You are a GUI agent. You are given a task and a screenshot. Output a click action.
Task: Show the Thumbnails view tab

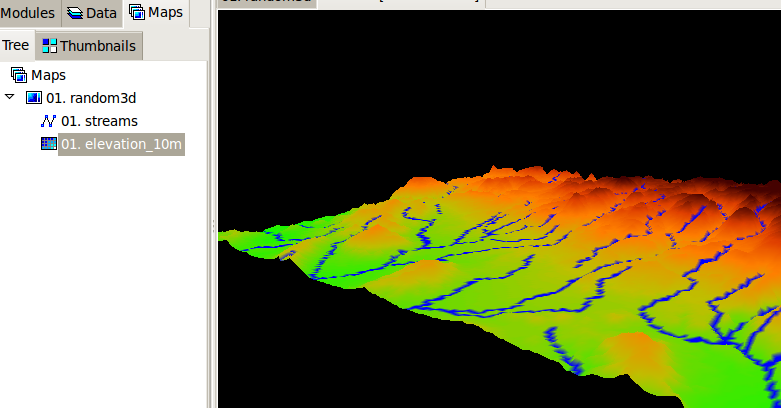98,46
